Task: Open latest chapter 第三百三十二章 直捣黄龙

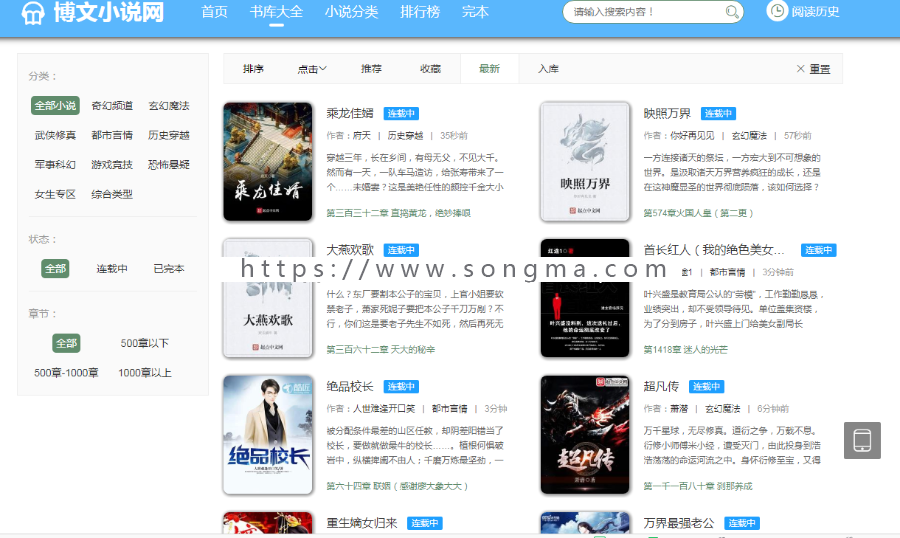Action: click(x=398, y=213)
